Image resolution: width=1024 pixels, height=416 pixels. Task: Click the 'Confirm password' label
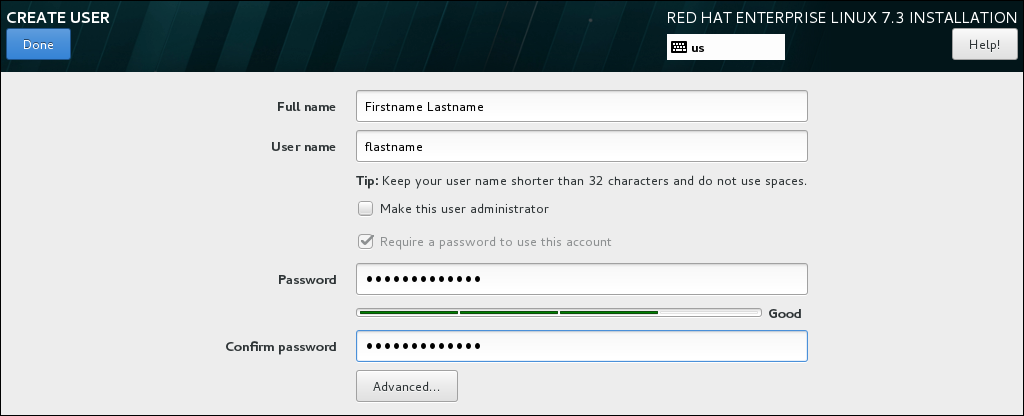[281, 347]
